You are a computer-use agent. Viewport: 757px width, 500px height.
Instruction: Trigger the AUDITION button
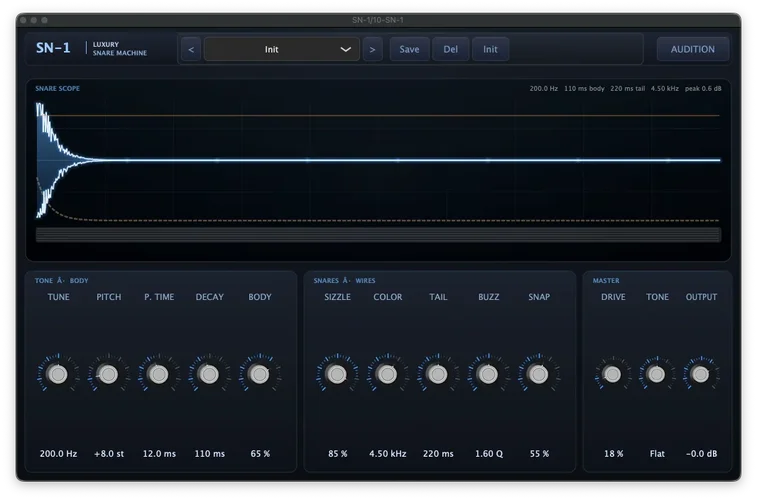click(x=692, y=49)
